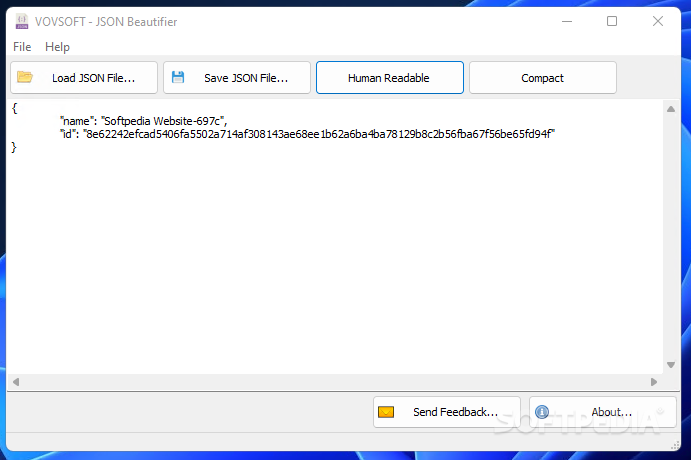Click the resize grip in the status bar corner
This screenshot has height=460, width=691.
[675, 445]
